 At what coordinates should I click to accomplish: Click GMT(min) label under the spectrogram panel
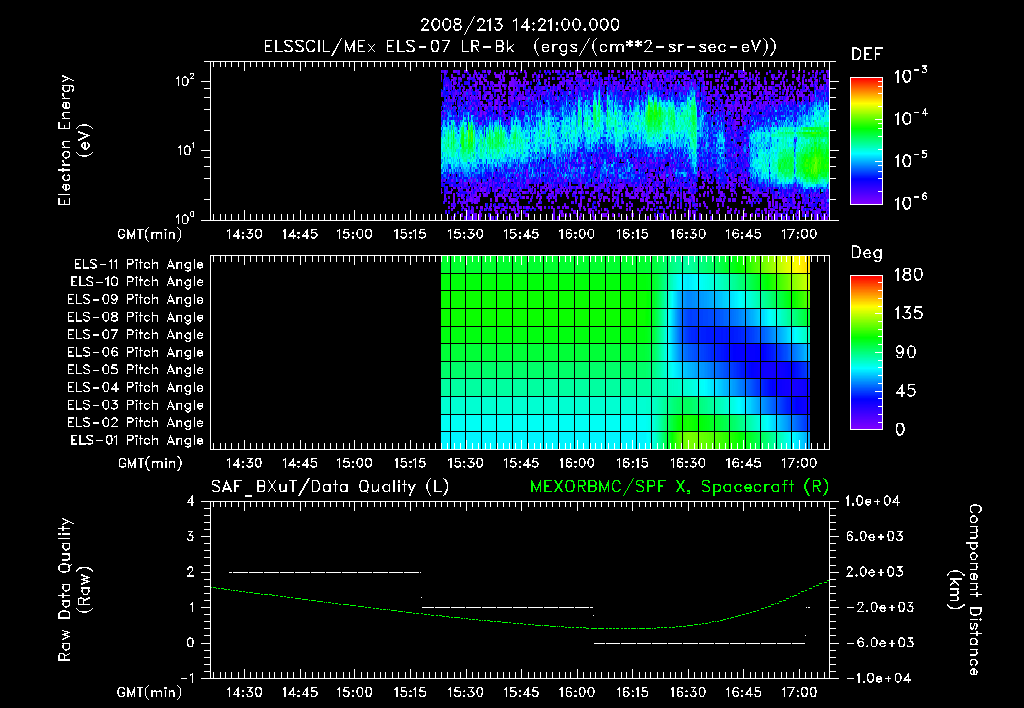coord(150,234)
